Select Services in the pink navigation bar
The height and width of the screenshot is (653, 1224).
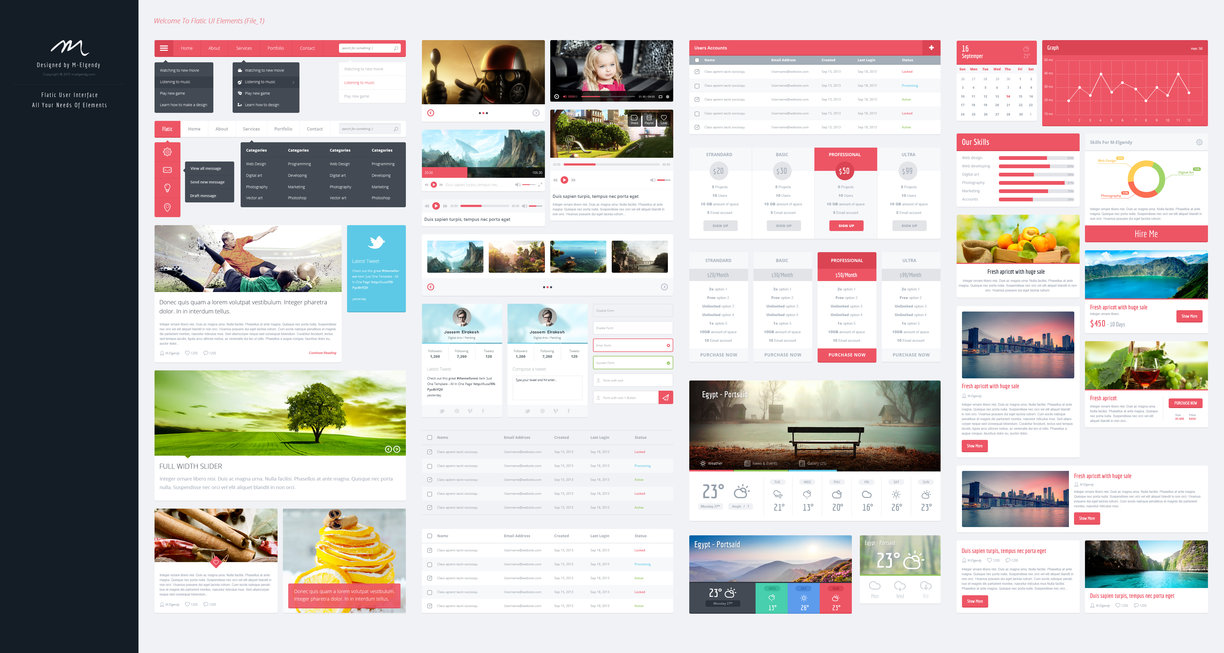point(244,48)
